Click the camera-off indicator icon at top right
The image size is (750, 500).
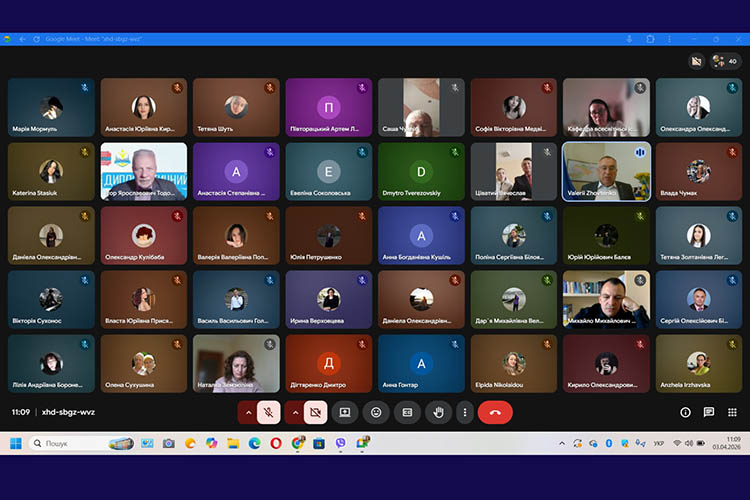(697, 61)
